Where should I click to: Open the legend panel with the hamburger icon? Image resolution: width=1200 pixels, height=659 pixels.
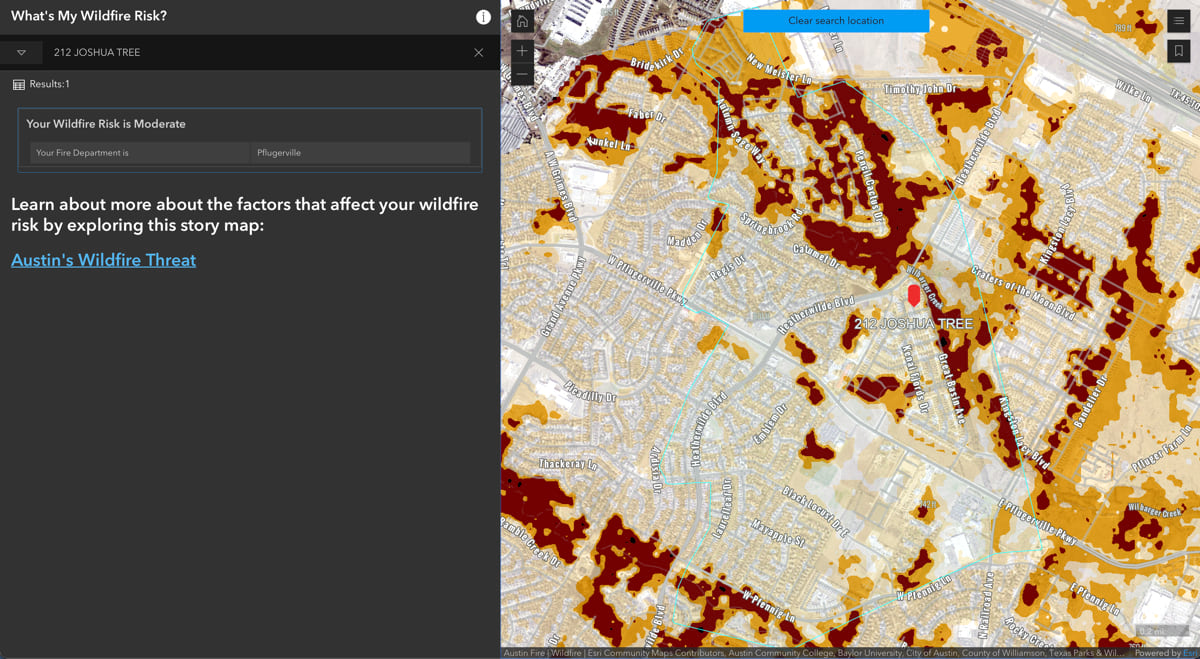coord(1180,20)
